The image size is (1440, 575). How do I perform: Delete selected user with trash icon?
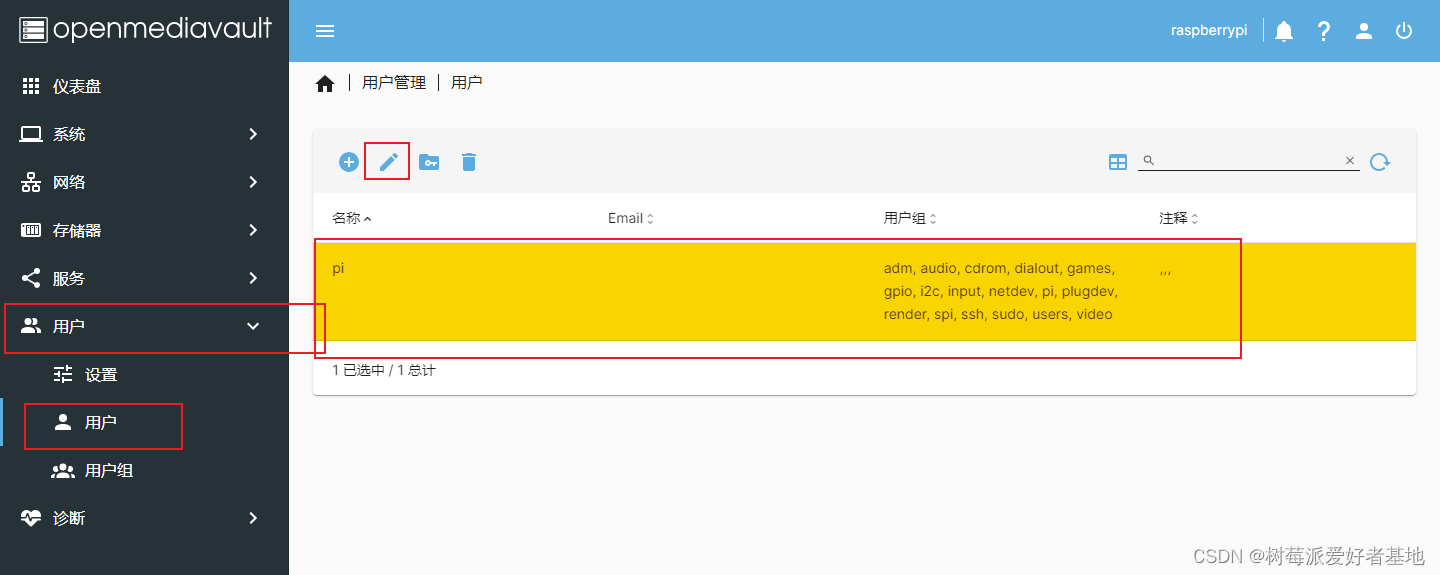469,162
